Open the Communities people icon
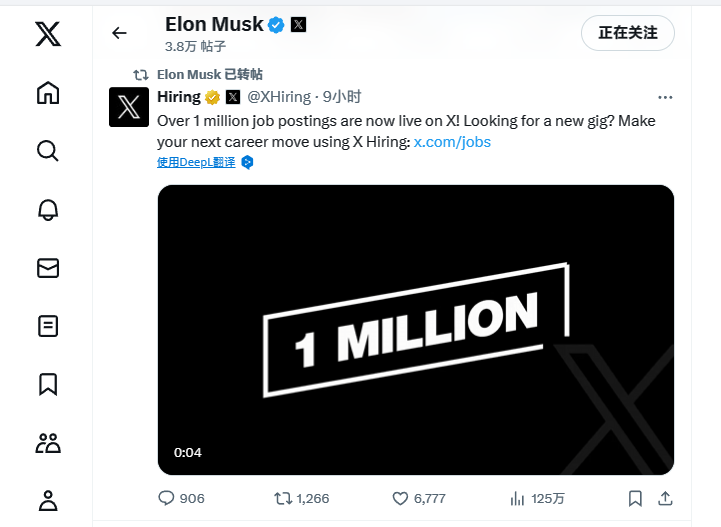 (x=48, y=443)
